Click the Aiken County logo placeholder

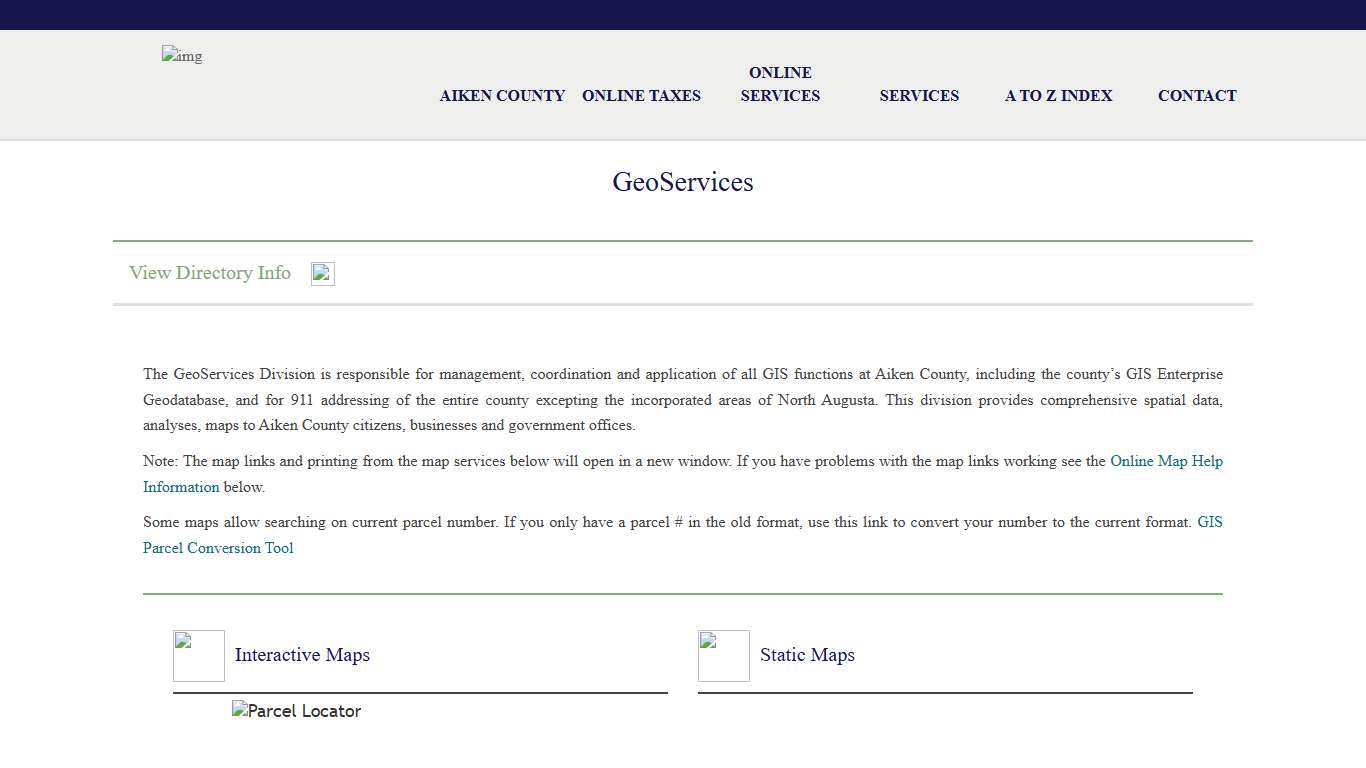click(181, 56)
